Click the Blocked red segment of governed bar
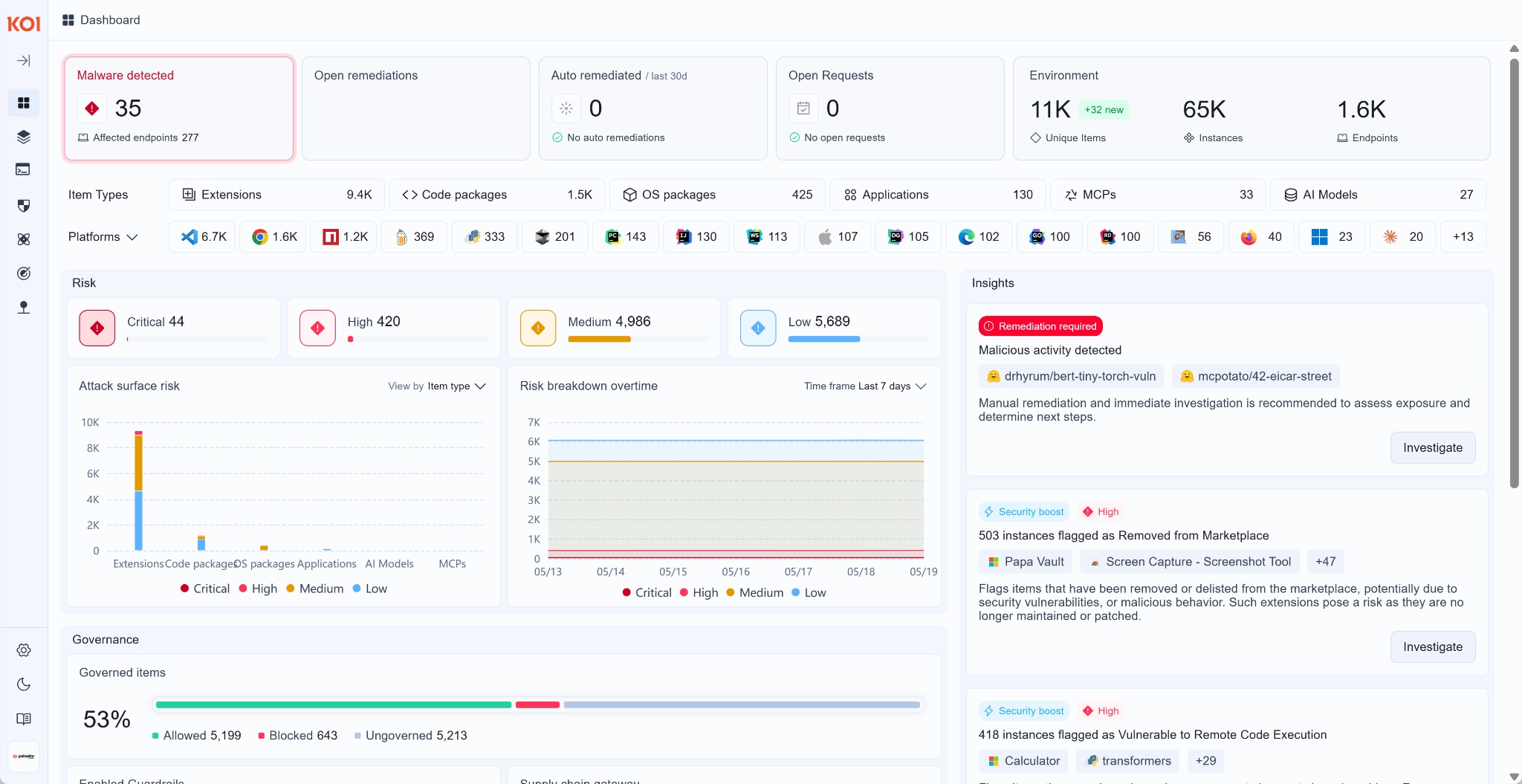Viewport: 1522px width, 784px height. 537,704
